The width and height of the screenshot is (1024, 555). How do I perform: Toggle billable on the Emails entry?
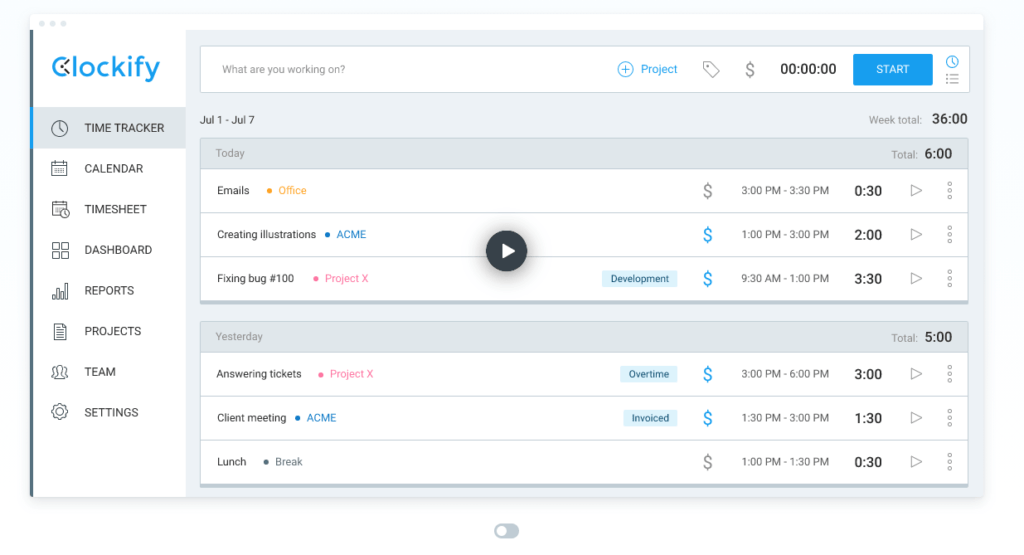707,191
